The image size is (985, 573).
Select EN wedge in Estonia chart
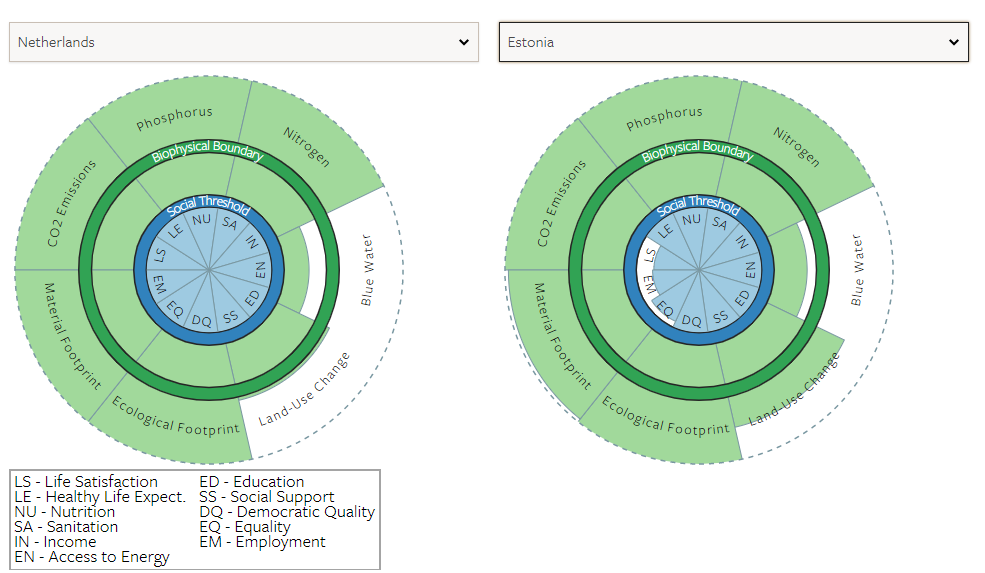pos(750,270)
